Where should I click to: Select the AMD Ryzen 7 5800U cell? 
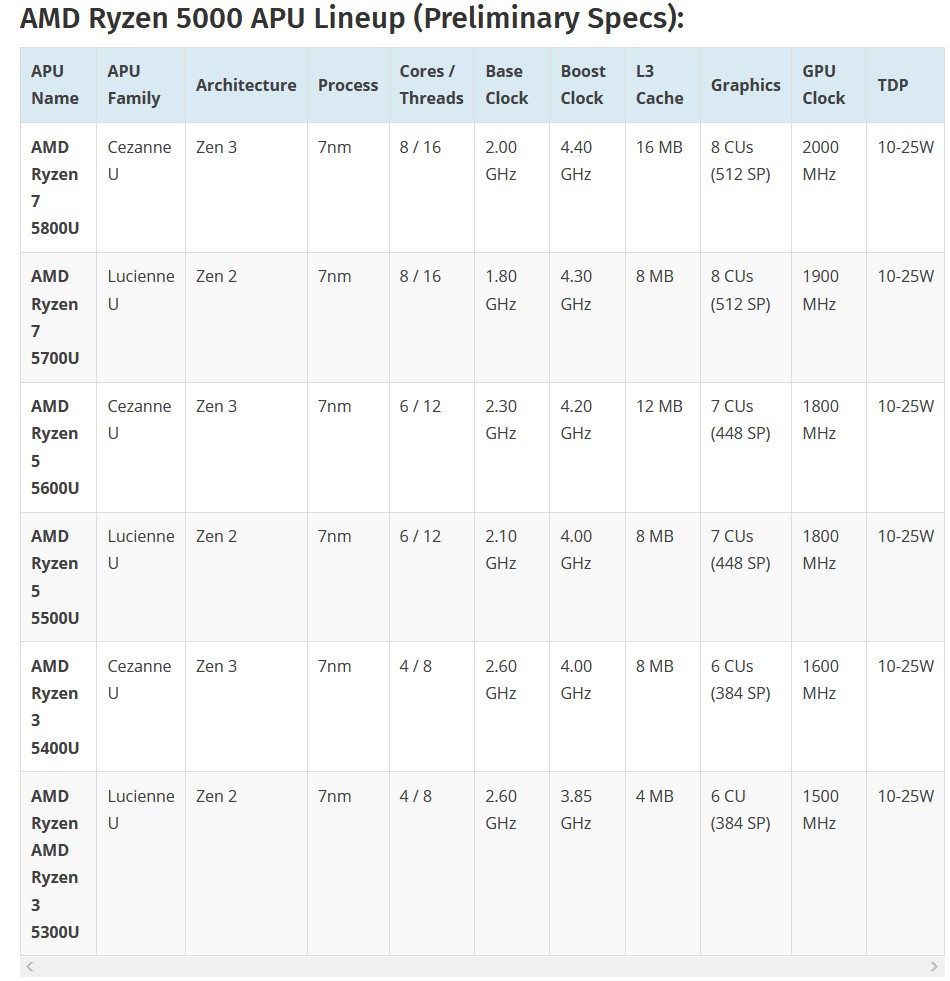[x=58, y=188]
